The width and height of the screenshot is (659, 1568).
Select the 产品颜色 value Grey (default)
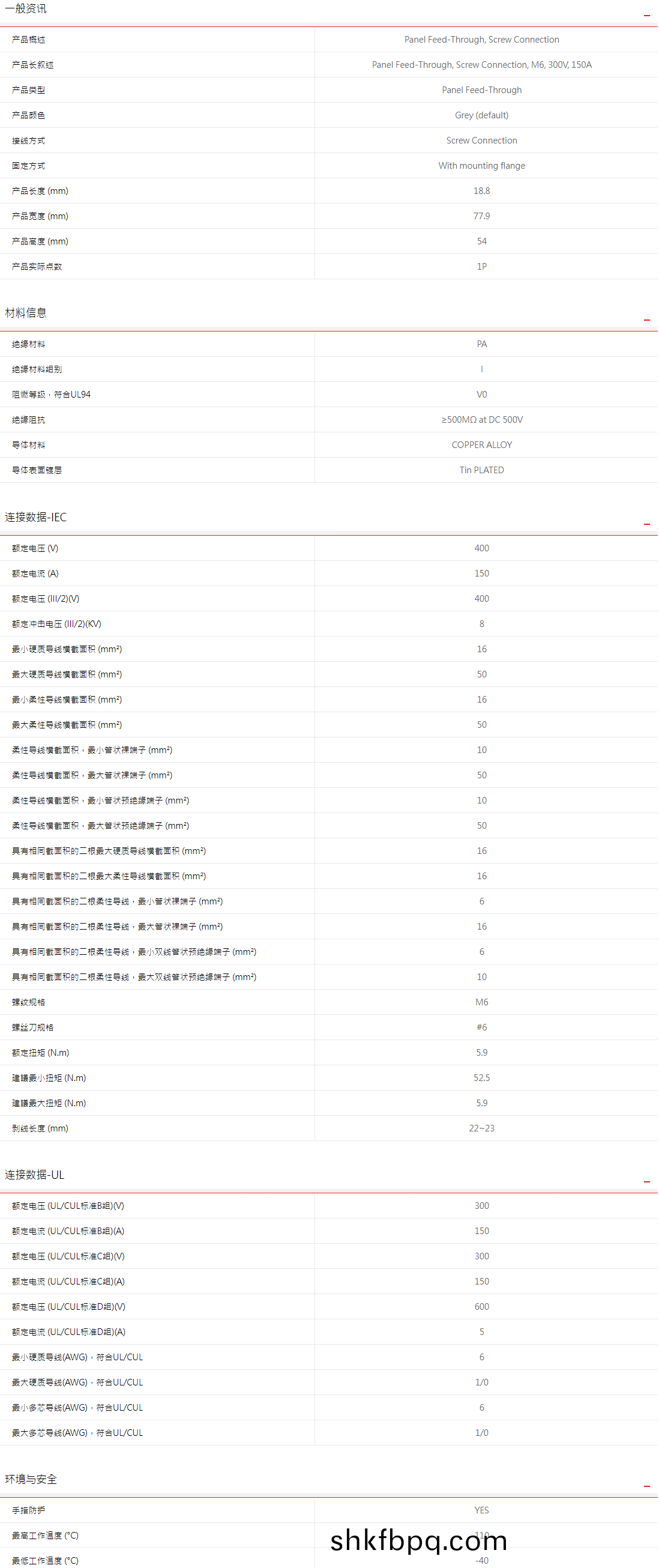(x=482, y=116)
